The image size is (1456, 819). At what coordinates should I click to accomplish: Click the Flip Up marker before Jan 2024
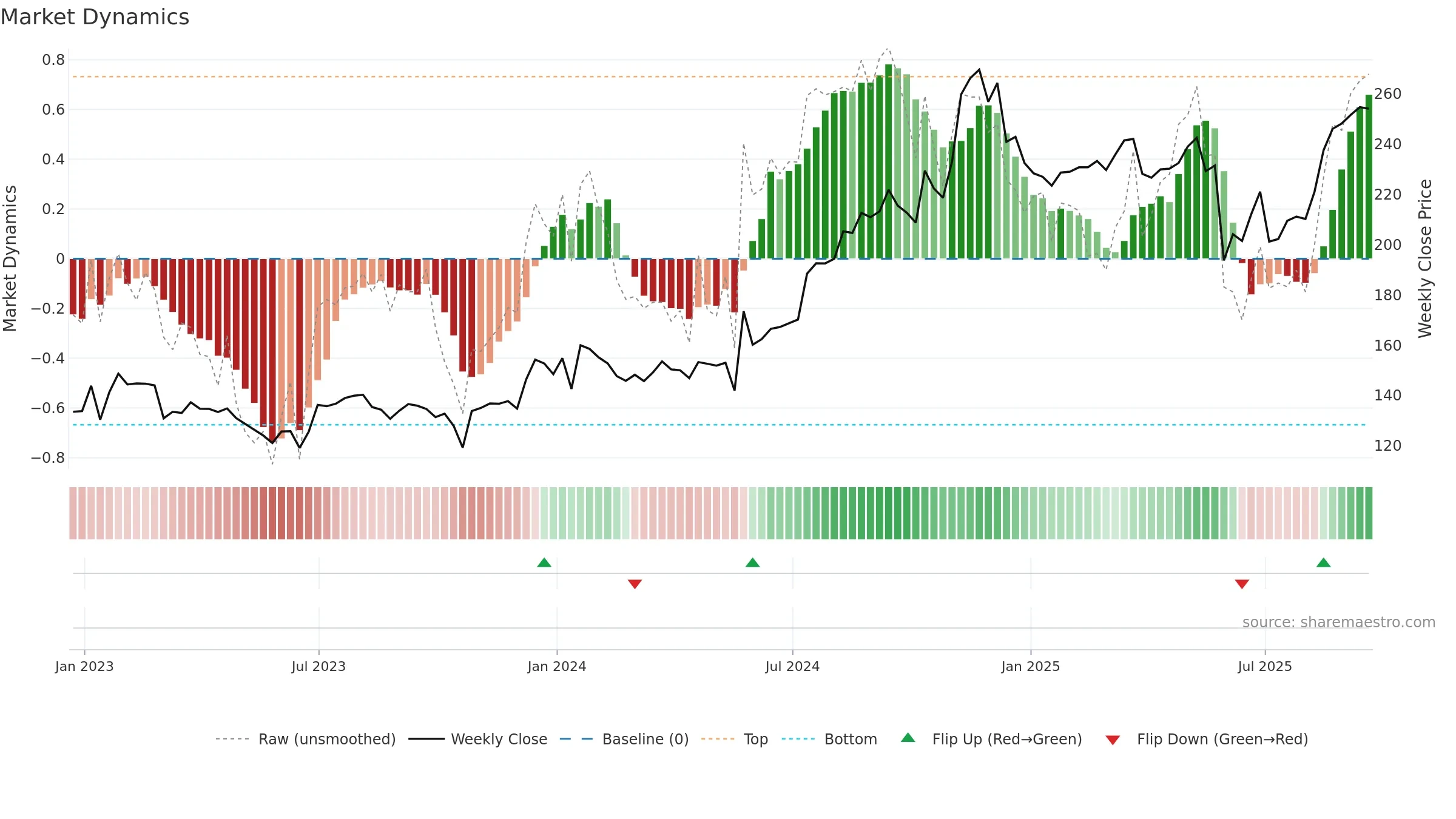tap(544, 562)
